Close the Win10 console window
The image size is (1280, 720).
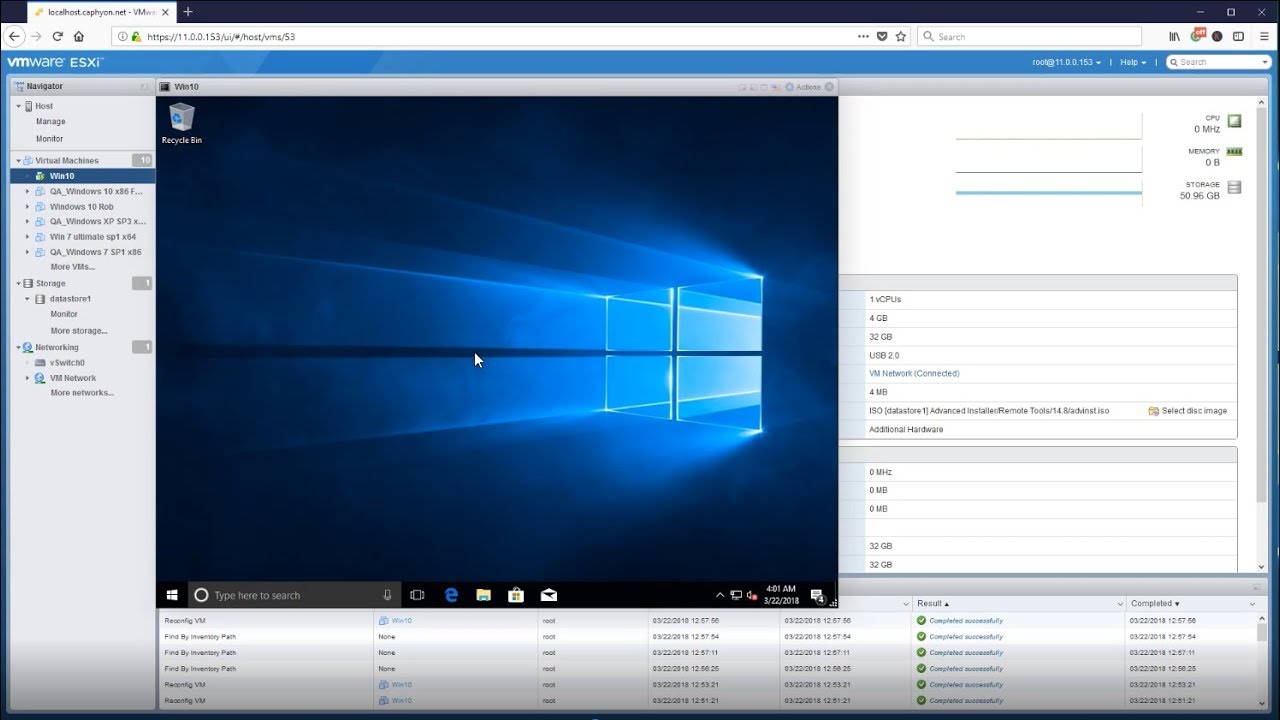(829, 87)
